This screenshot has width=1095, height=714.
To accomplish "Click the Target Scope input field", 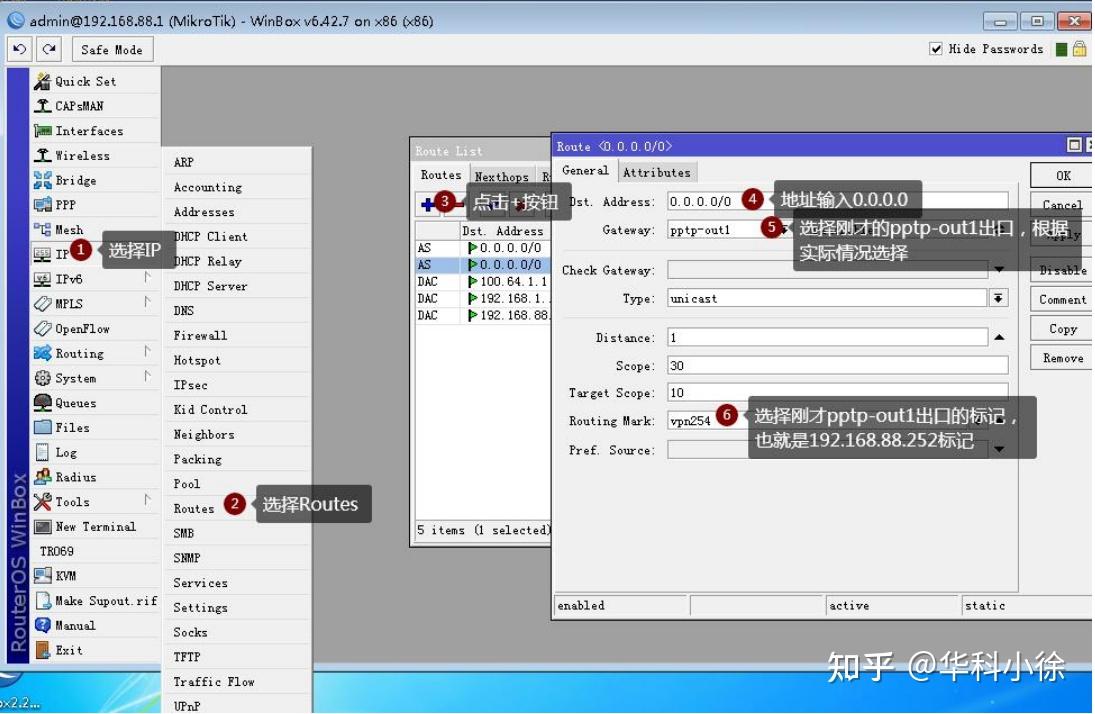I will point(837,393).
